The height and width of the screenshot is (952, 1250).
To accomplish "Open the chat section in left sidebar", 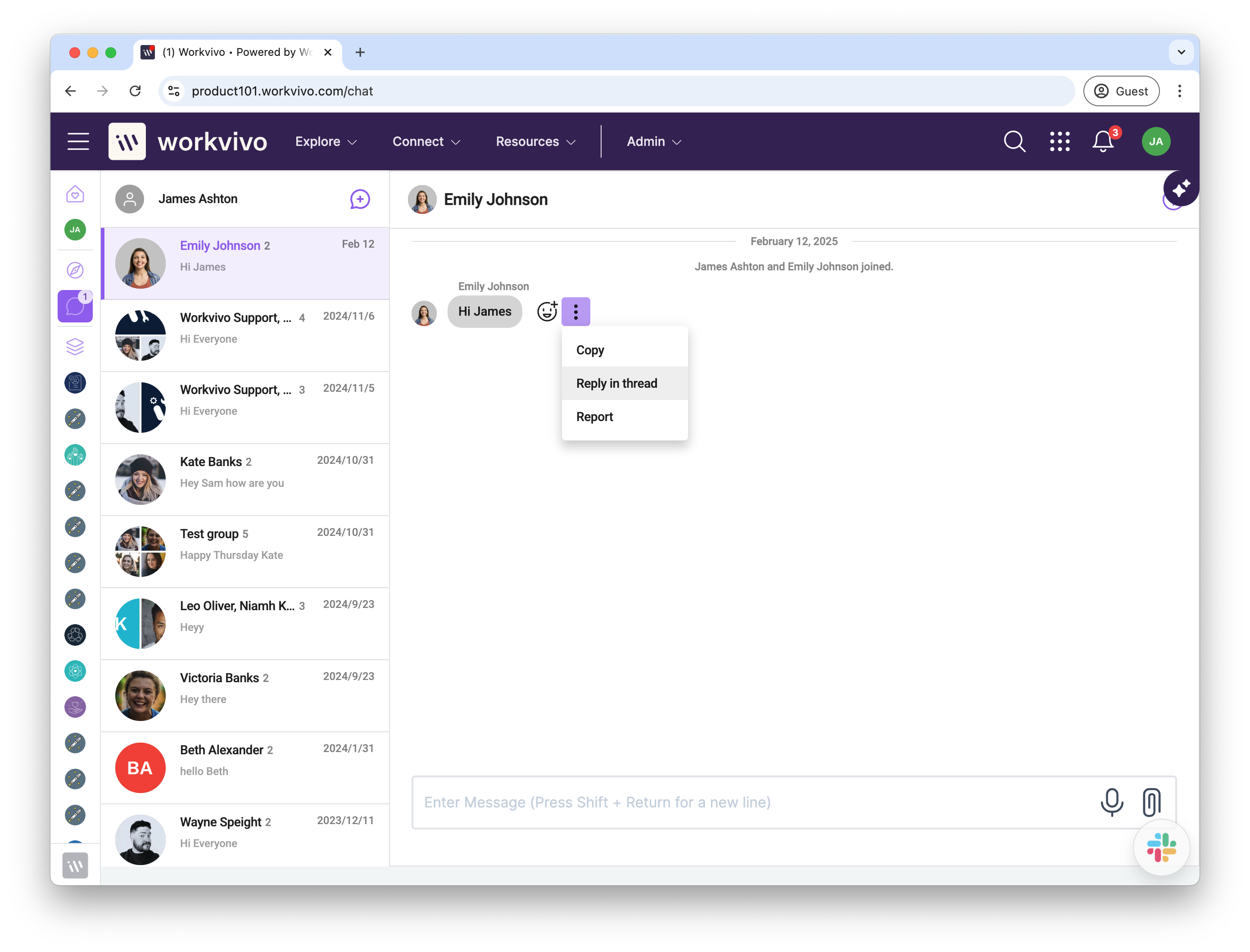I will [75, 307].
